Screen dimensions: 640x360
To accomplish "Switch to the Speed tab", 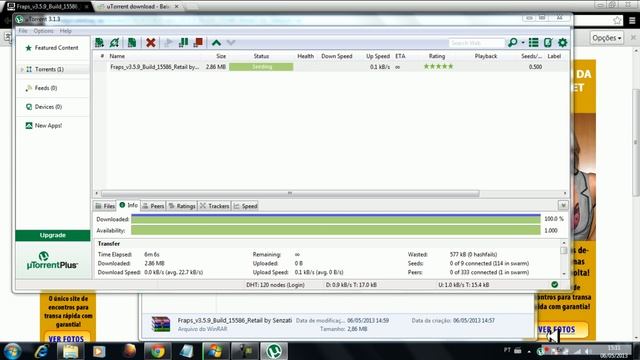I will click(x=245, y=206).
